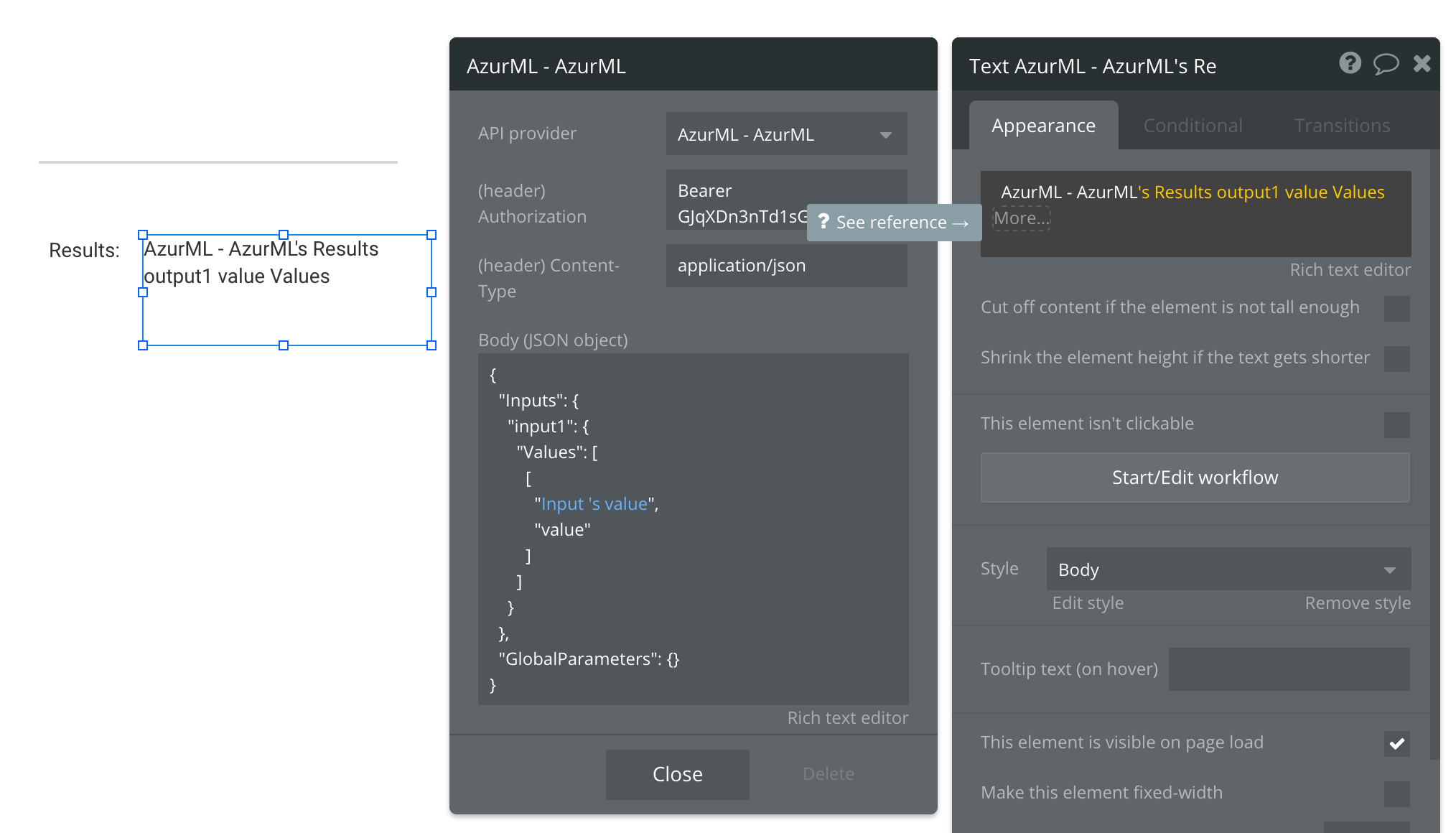Uncheck element visible on page load
The height and width of the screenshot is (833, 1456).
coord(1396,743)
